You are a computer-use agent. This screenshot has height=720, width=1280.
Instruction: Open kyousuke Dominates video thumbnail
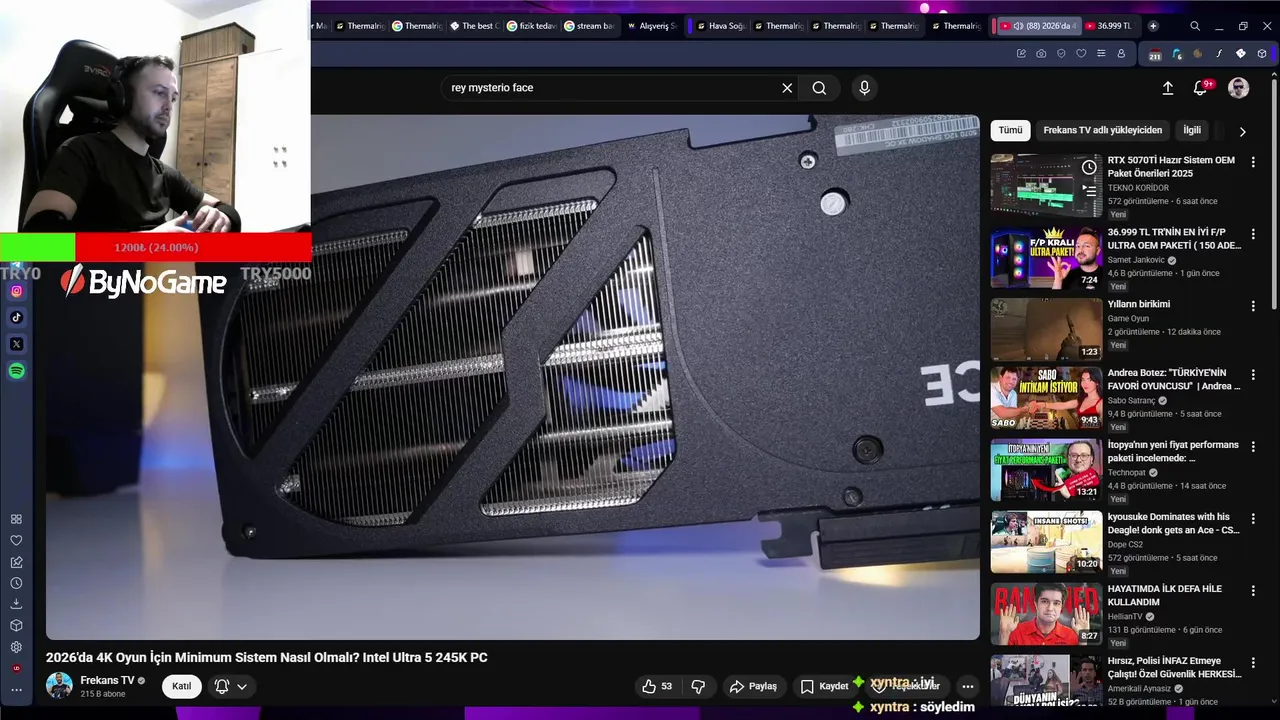[1046, 542]
